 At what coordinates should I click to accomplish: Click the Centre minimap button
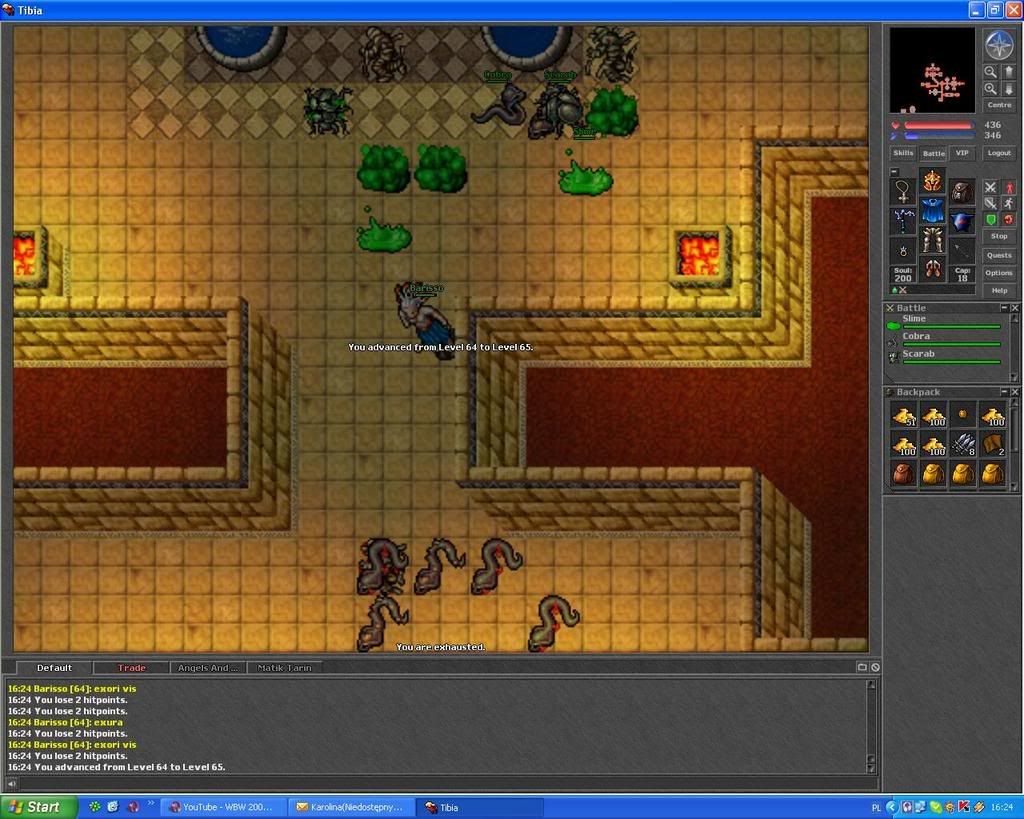click(999, 105)
